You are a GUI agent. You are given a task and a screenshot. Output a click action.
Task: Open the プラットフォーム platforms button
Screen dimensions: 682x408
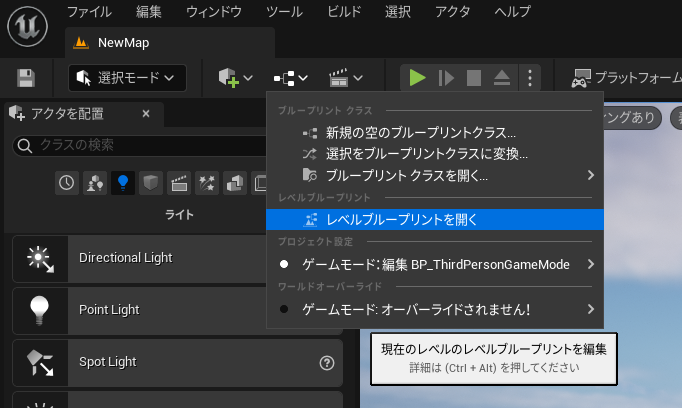[626, 78]
